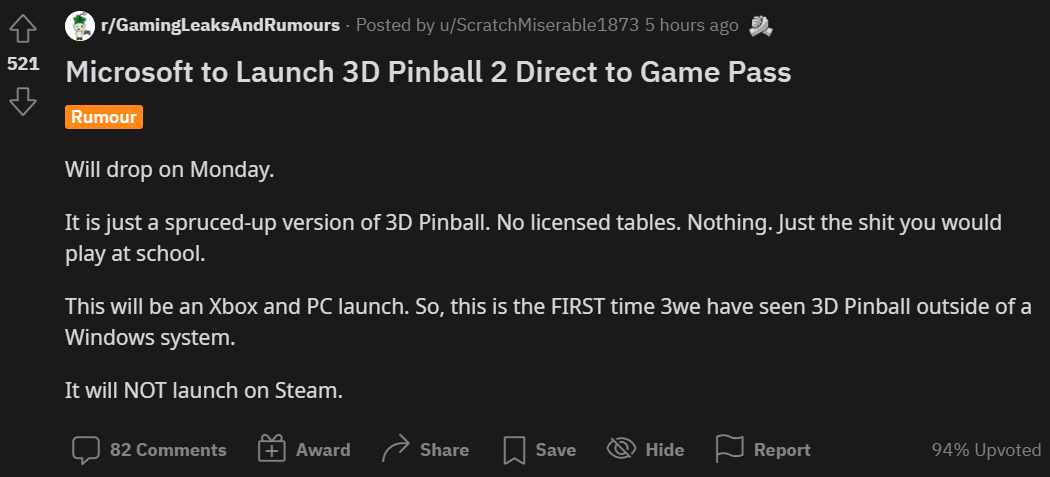Open the subreddit avatar icon
The image size is (1050, 477).
tap(80, 26)
